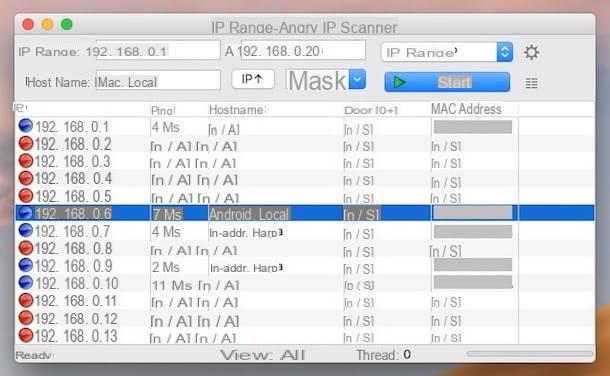Click the View: All status text
610x376 pixels.
click(262, 355)
